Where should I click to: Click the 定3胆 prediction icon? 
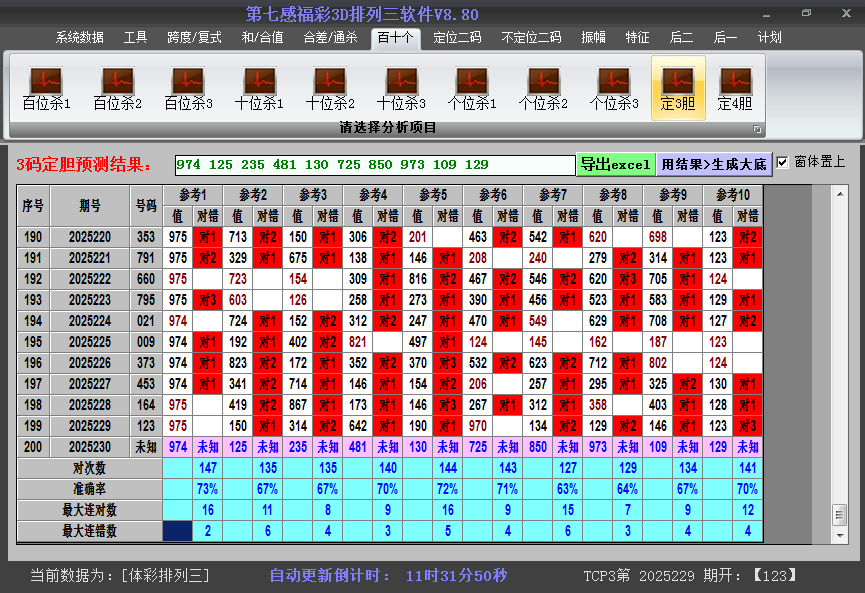[x=678, y=88]
